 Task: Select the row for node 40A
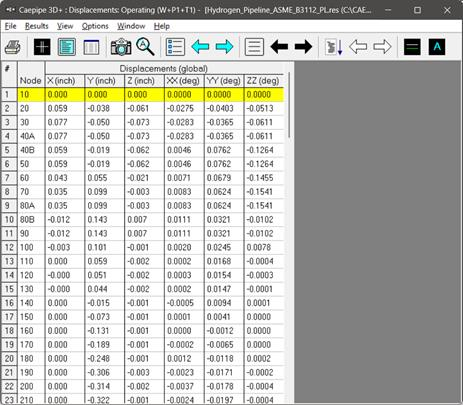[143, 136]
